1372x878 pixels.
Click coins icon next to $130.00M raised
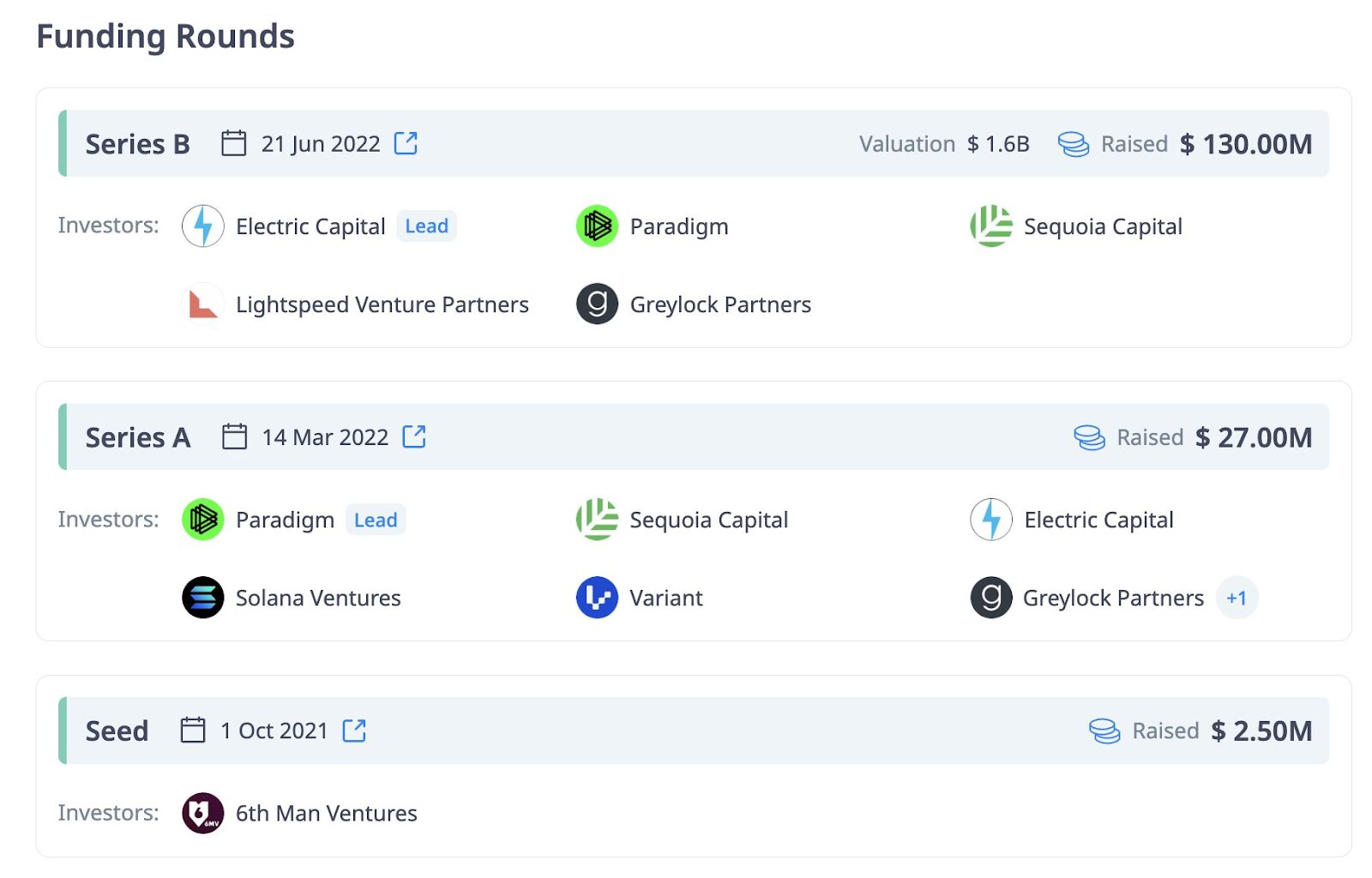(1073, 144)
